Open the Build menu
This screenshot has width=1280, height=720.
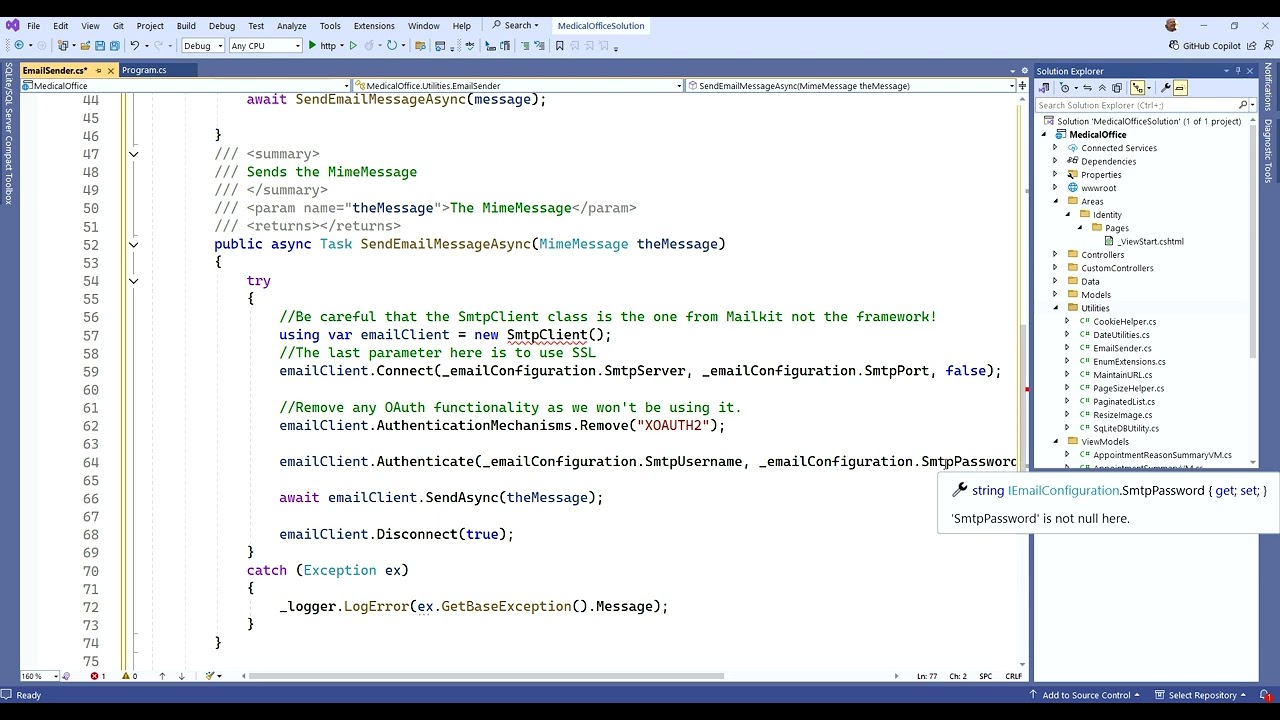[186, 26]
